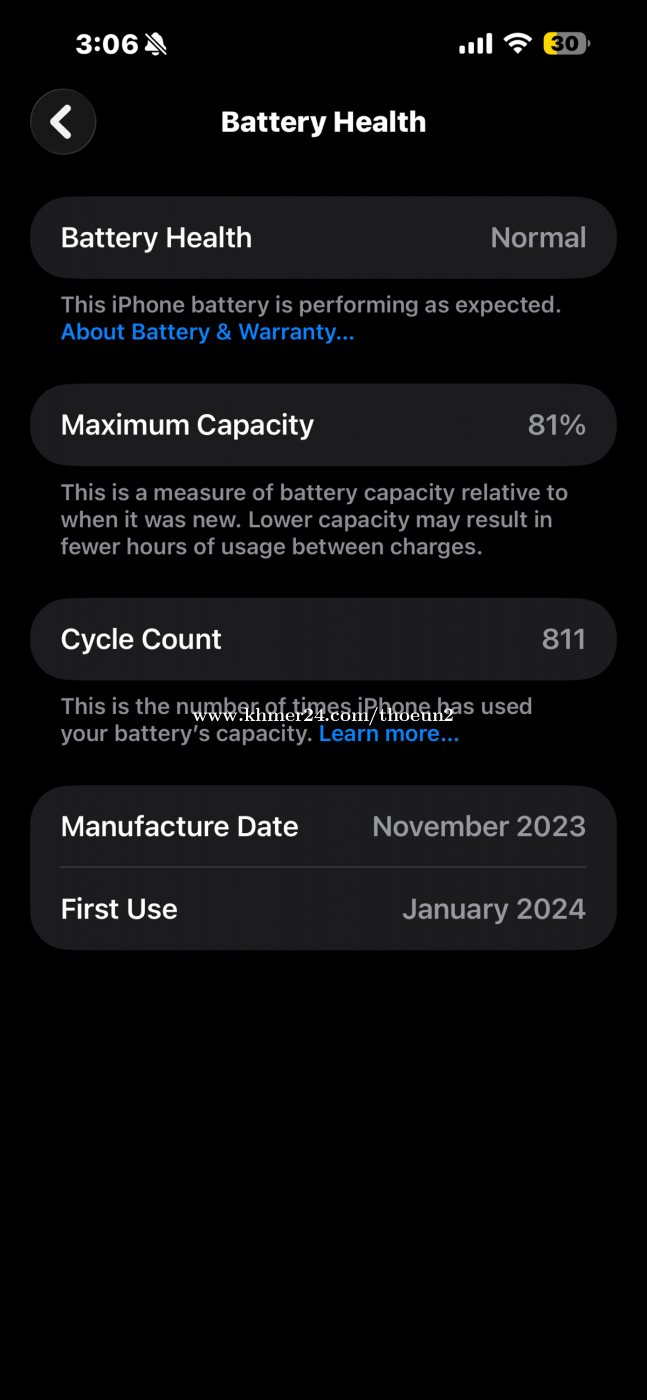
Task: Tap the Battery Health page title
Action: 323,122
